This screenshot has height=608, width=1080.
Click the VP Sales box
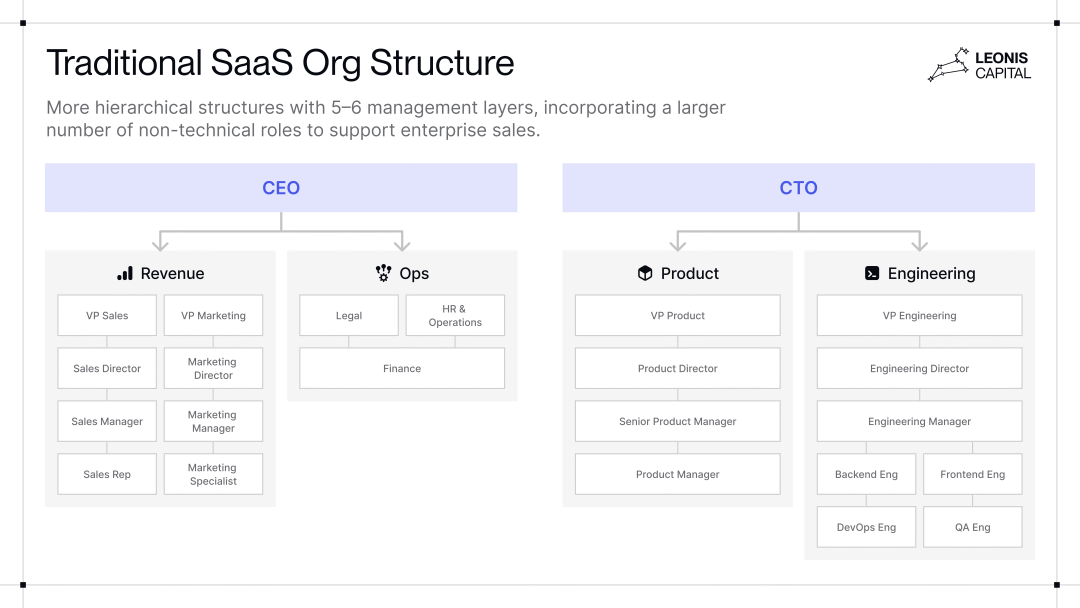(107, 316)
